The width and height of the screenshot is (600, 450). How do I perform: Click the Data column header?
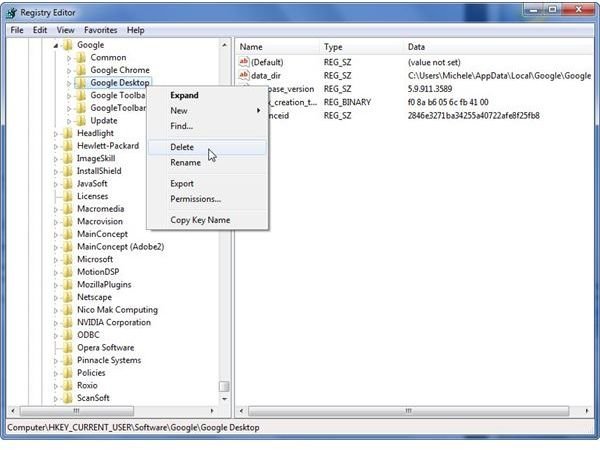coord(499,47)
